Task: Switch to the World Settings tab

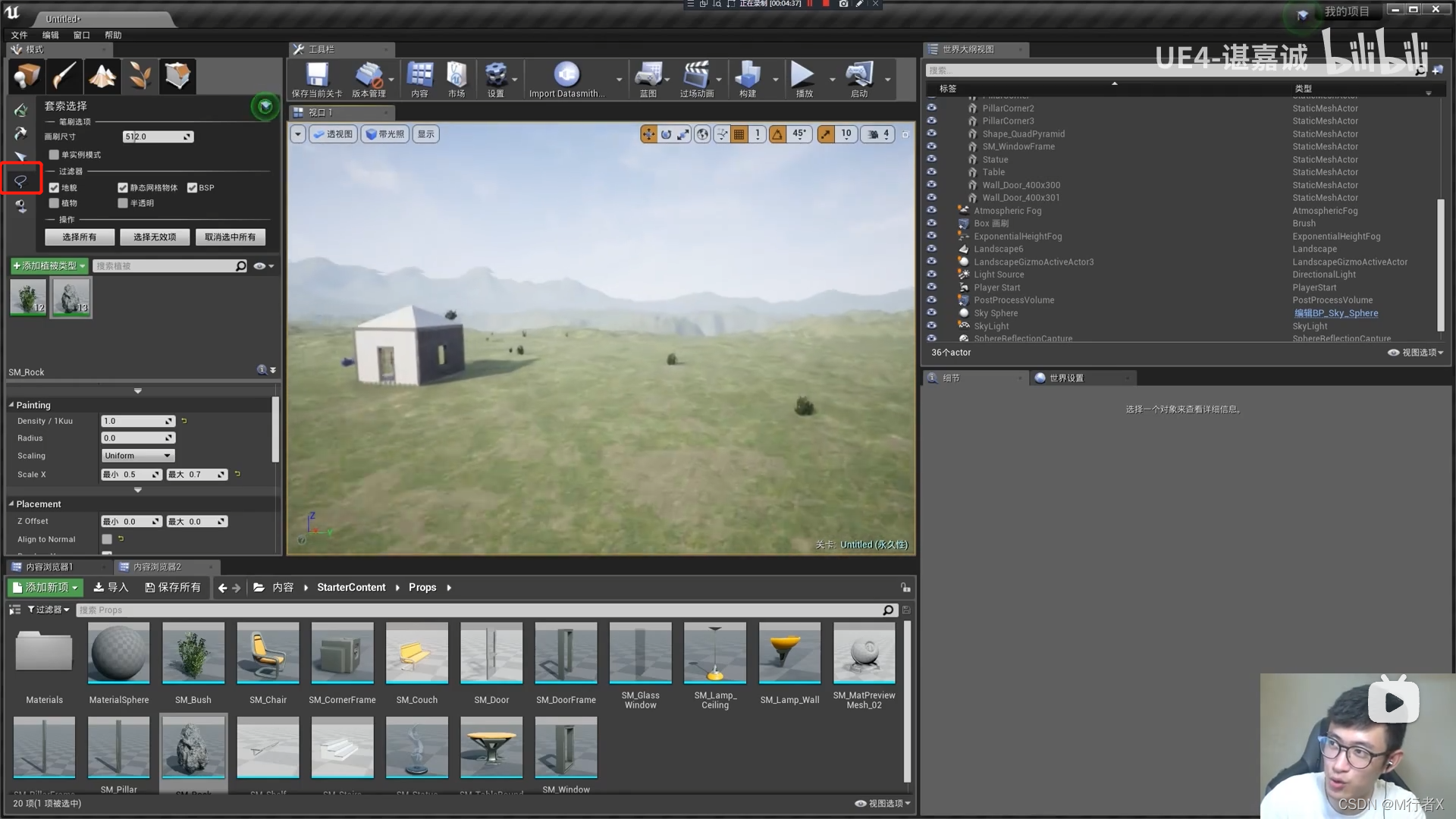Action: (x=1066, y=378)
